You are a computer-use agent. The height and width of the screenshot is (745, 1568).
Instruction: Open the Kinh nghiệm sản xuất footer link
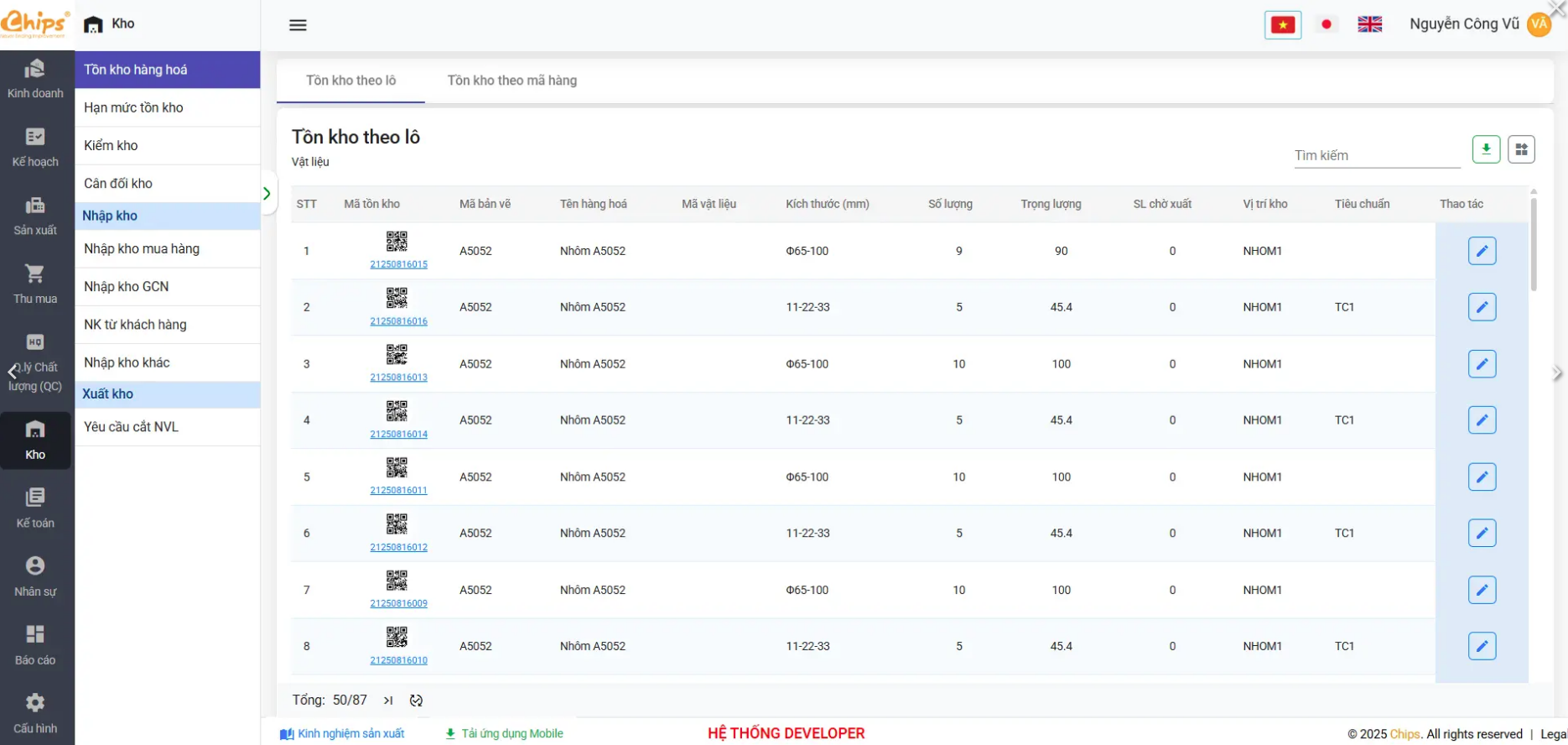click(342, 733)
